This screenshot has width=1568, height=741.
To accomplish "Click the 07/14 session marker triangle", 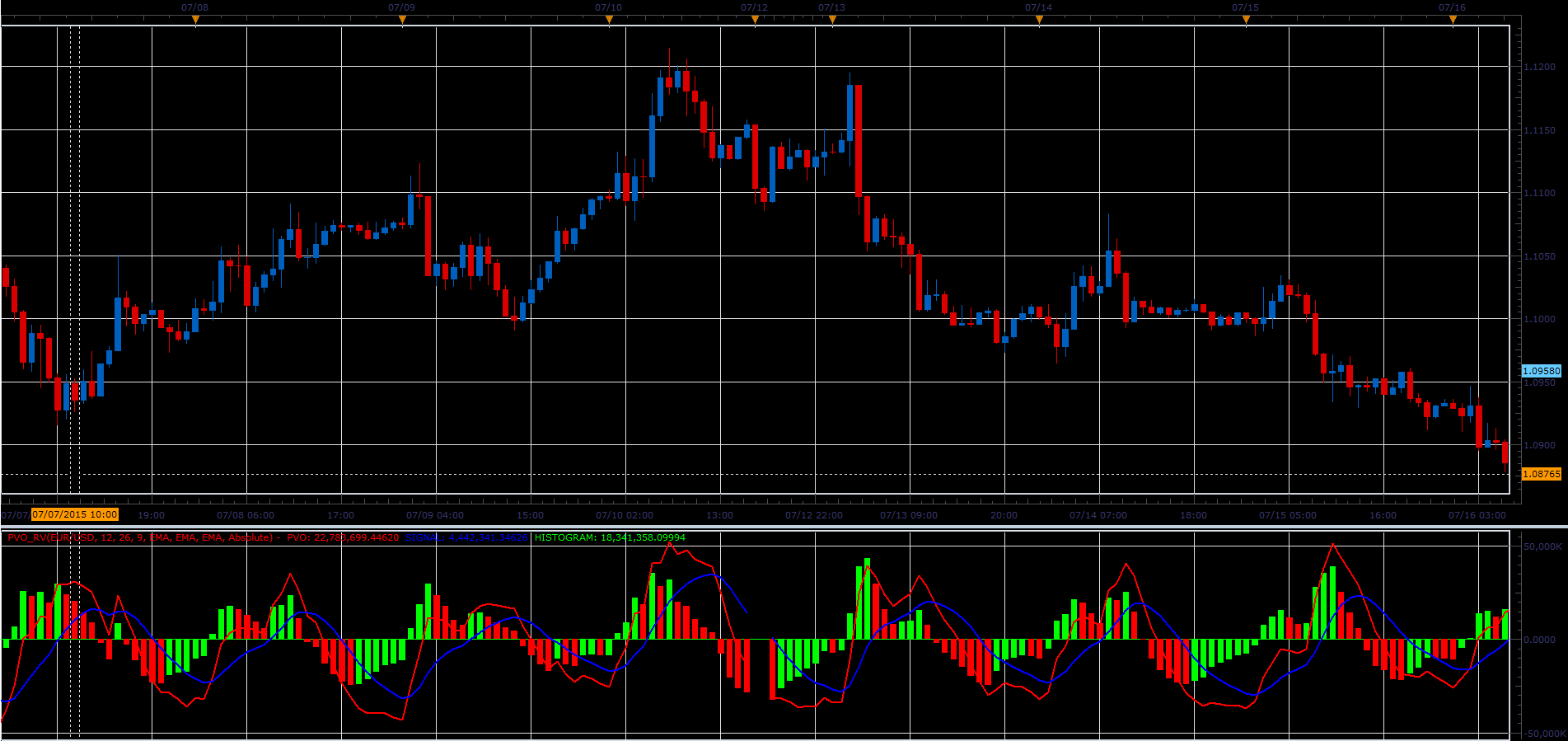I will point(1039,21).
